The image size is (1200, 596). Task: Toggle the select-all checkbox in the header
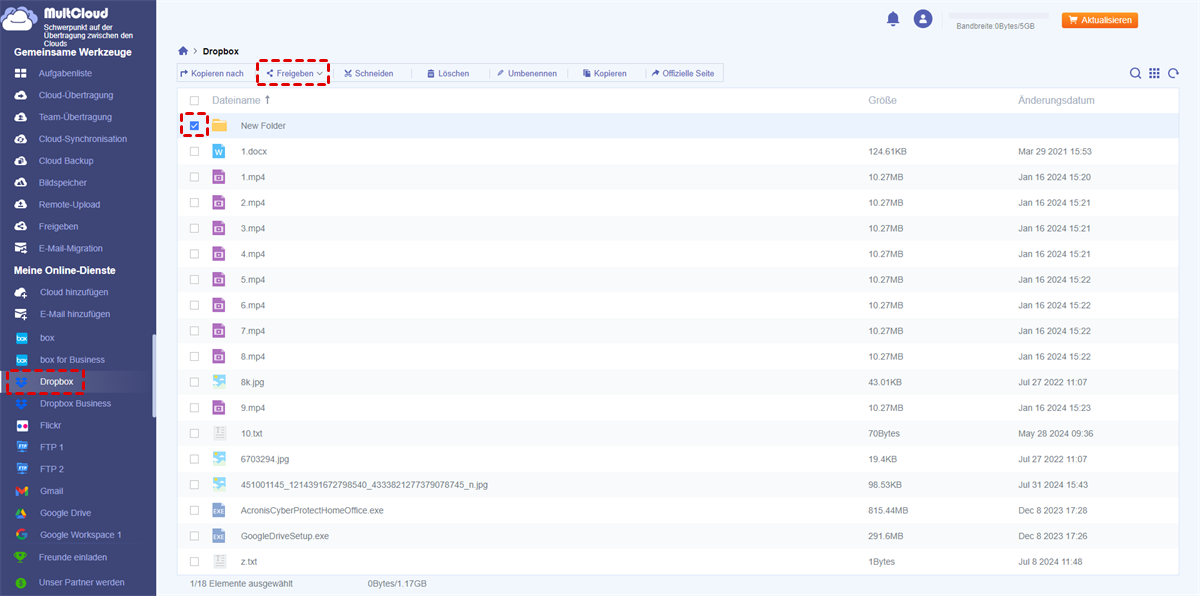(x=194, y=101)
